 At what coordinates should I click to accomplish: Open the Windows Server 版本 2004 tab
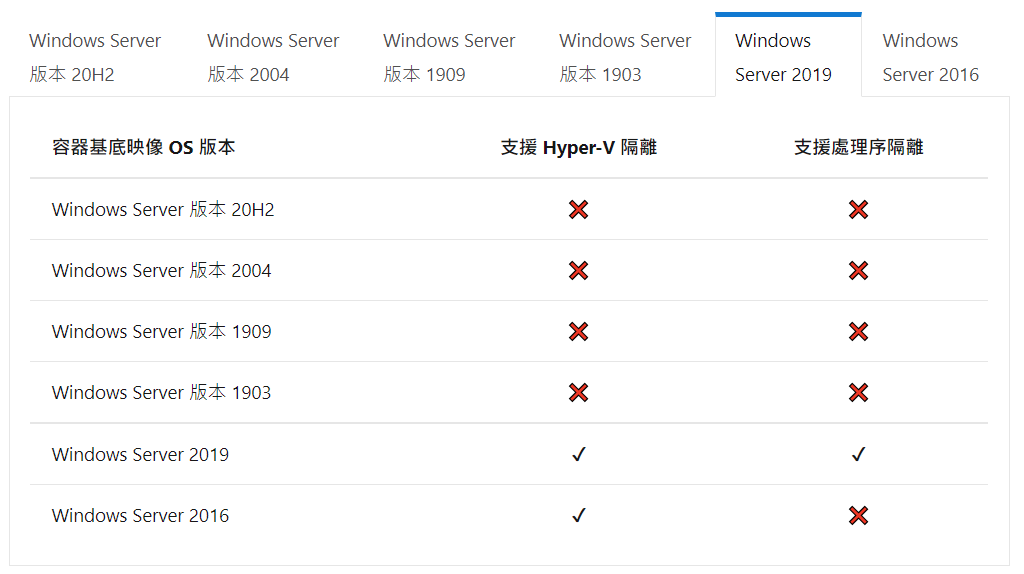[x=273, y=57]
